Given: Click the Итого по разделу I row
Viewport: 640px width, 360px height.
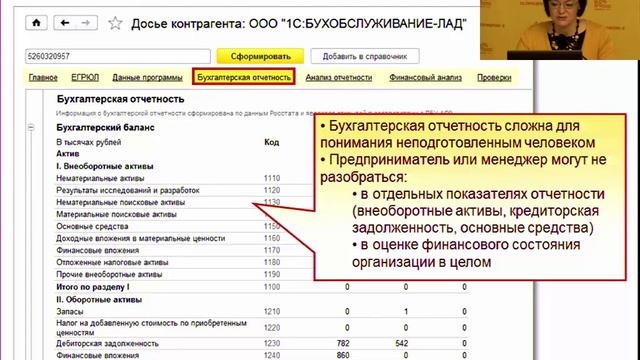Looking at the screenshot, I should [x=261, y=287].
